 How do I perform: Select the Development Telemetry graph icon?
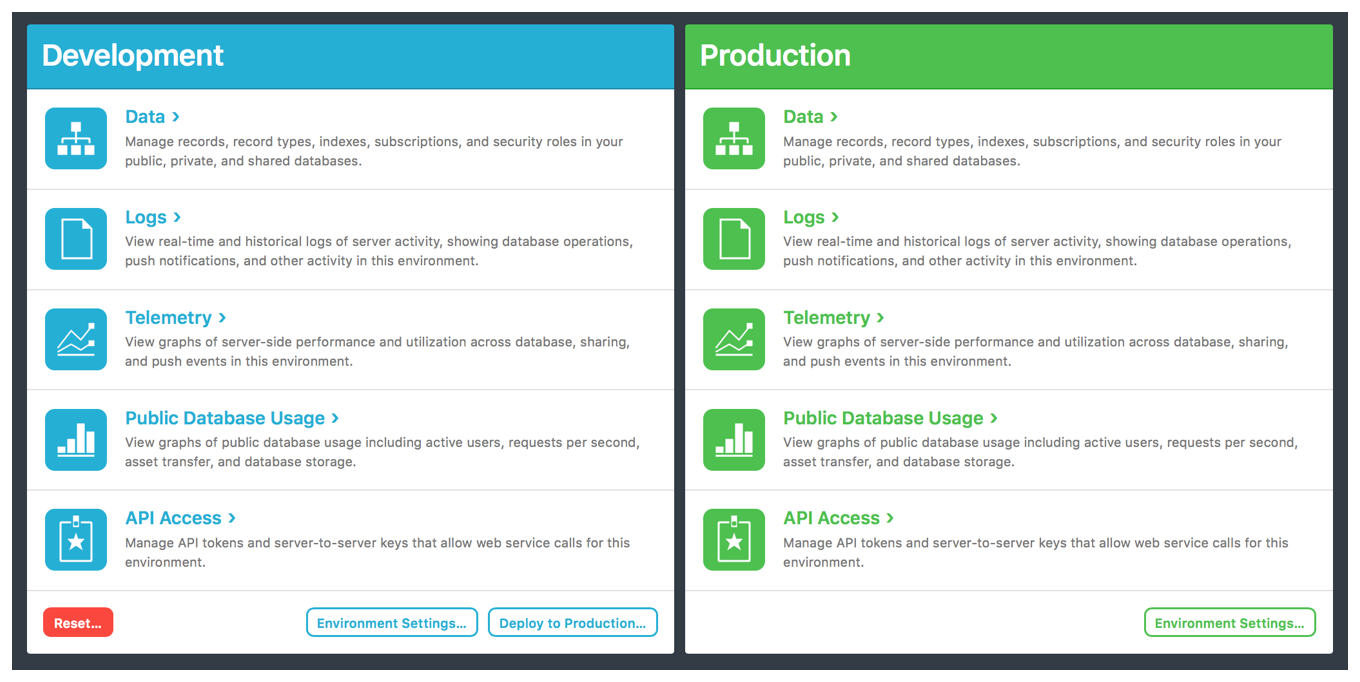click(76, 339)
